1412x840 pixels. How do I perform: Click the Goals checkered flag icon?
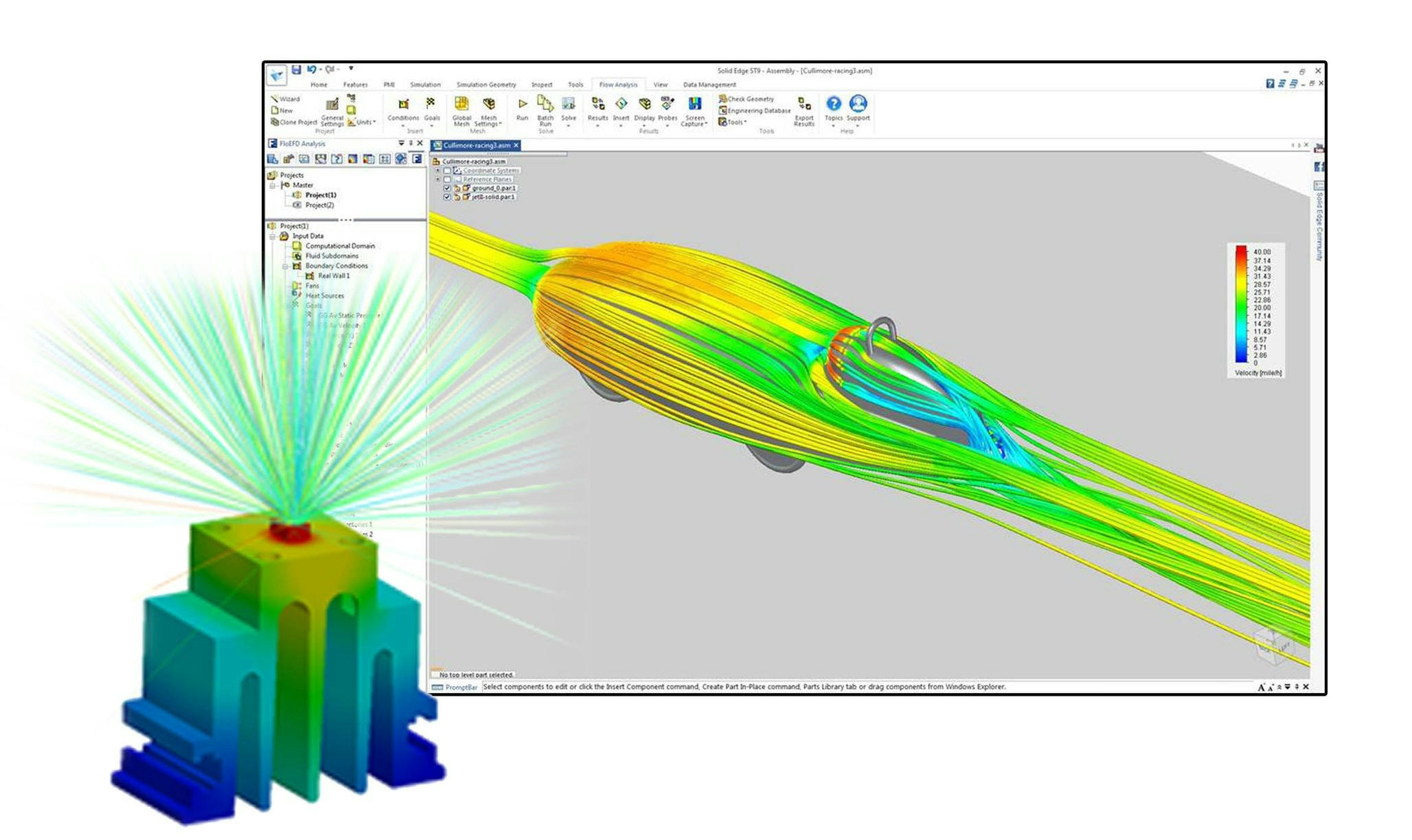(431, 104)
